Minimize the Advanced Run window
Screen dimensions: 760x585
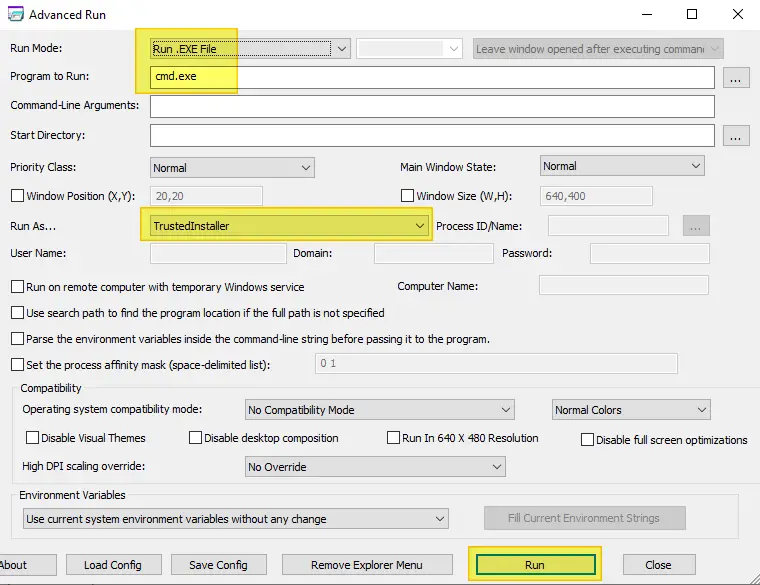647,14
